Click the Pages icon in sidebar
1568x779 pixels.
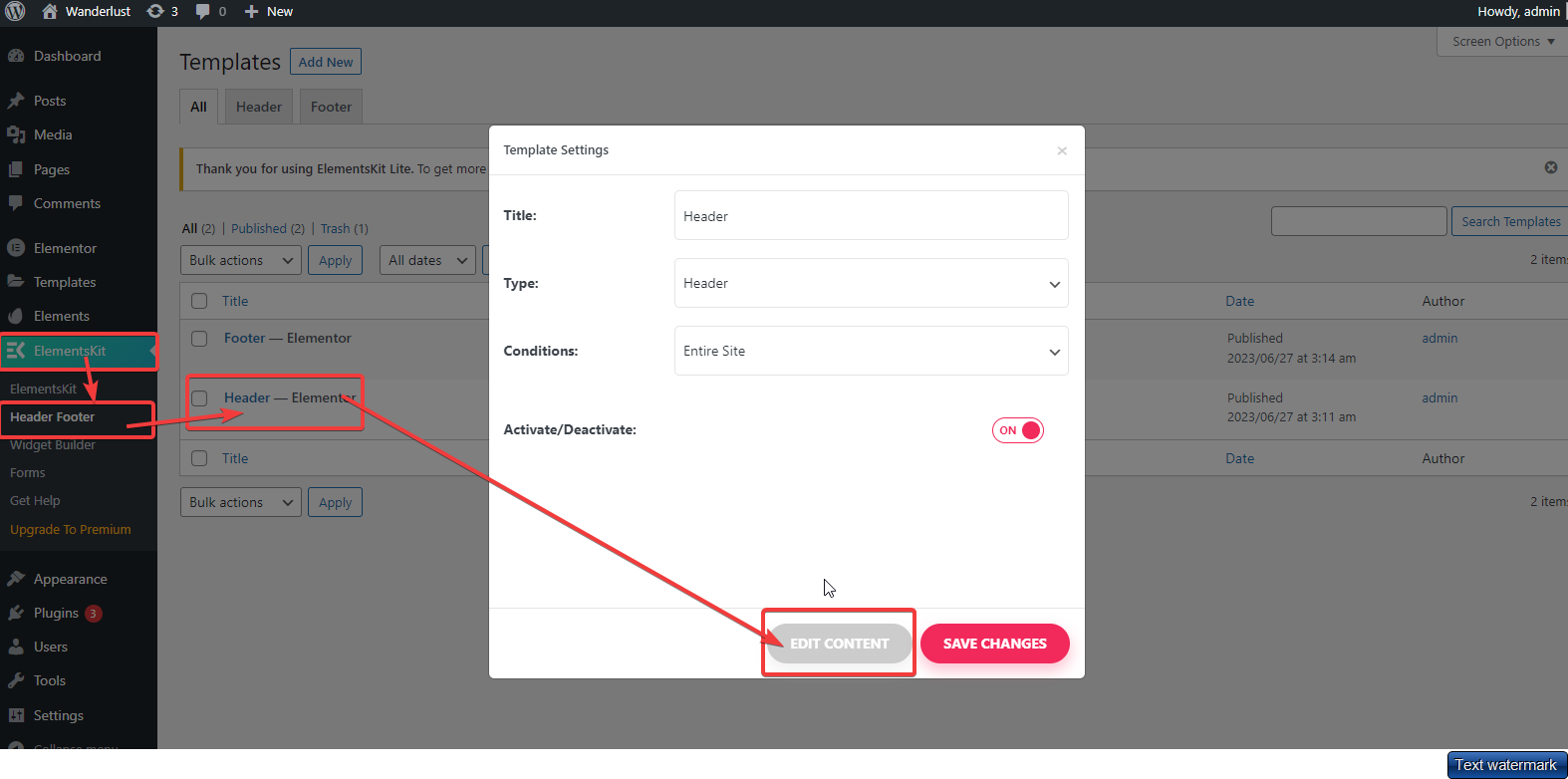[16, 169]
